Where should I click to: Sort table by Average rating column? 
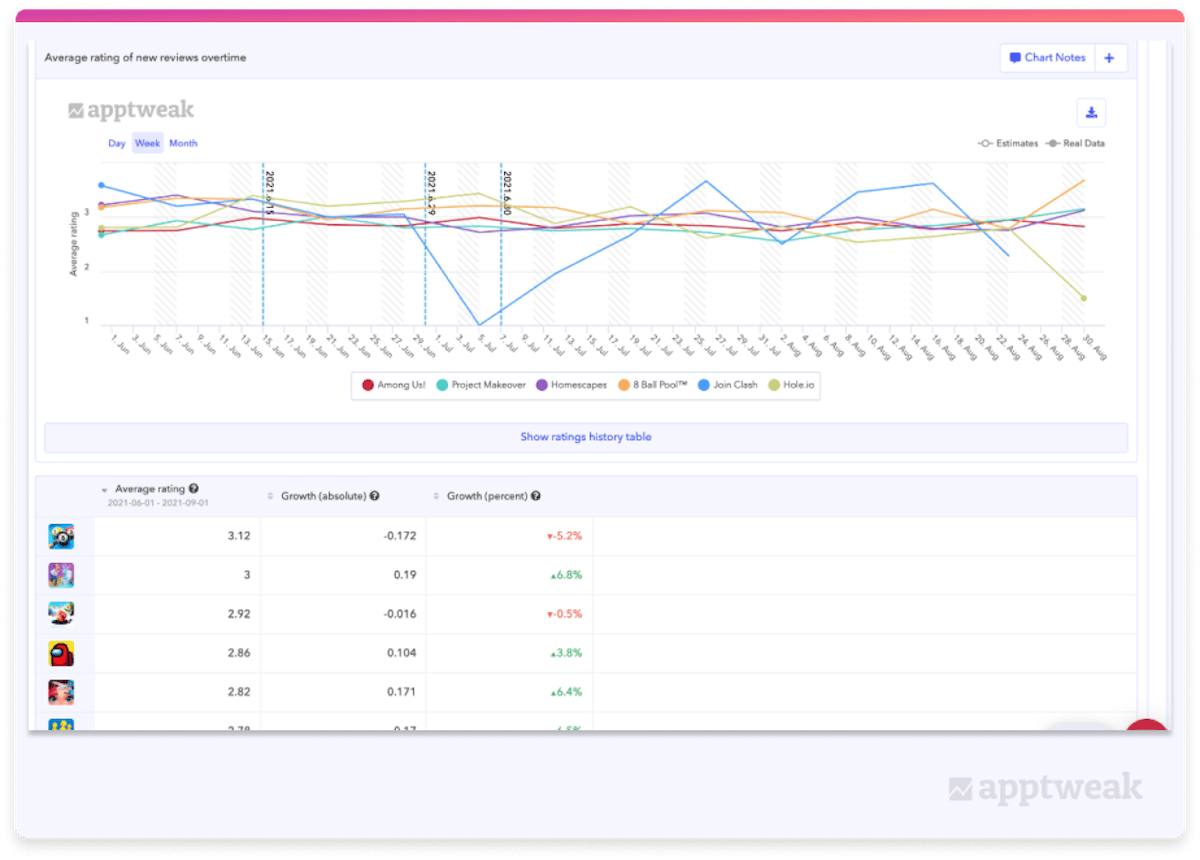149,489
